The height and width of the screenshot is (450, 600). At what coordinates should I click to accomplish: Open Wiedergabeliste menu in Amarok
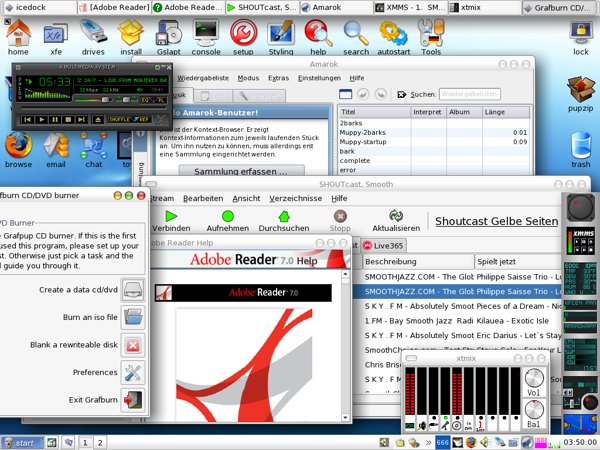(x=203, y=78)
